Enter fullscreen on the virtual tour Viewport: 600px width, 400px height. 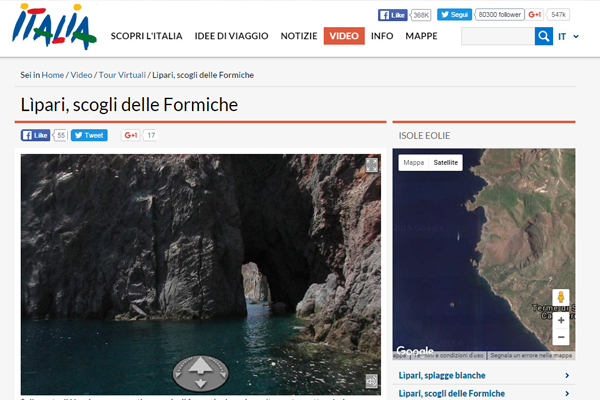pyautogui.click(x=372, y=165)
